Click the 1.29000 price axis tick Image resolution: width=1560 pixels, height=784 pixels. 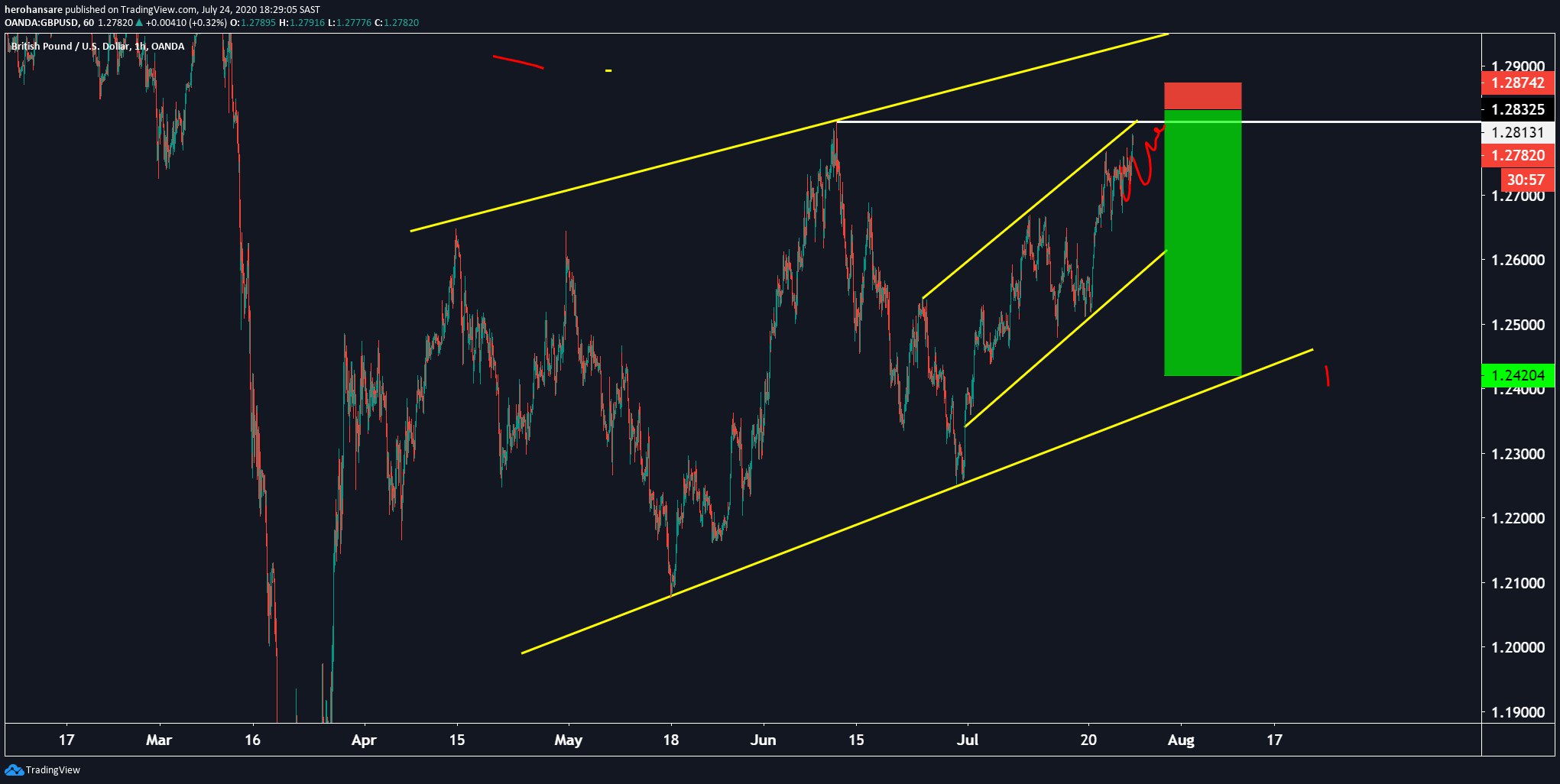[x=1518, y=66]
